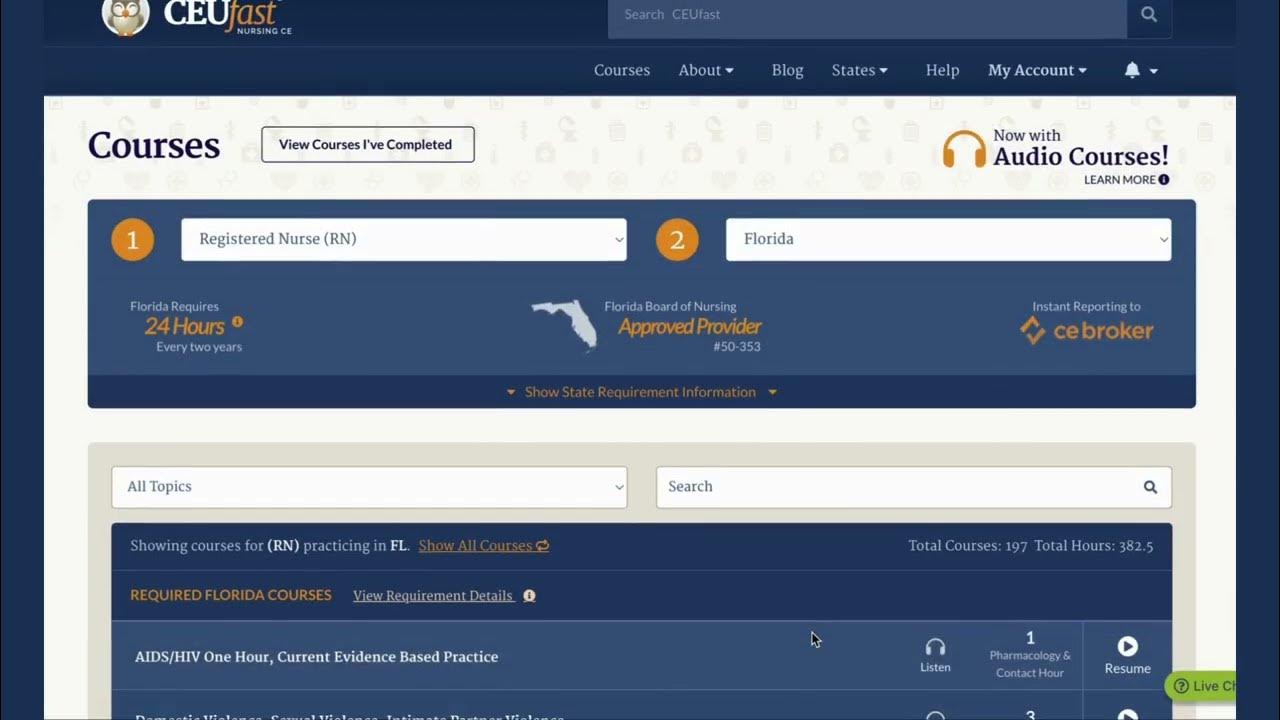Viewport: 1280px width, 720px height.
Task: Open Registered Nurse (RN) profession dropdown
Action: point(404,240)
